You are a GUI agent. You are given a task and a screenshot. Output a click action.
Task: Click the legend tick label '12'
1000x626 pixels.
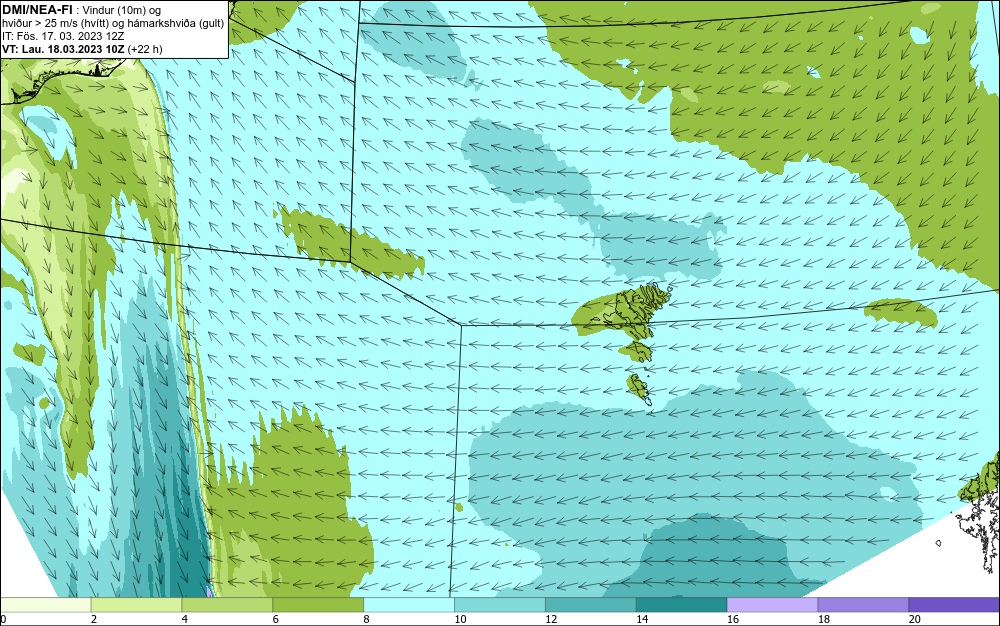[551, 619]
